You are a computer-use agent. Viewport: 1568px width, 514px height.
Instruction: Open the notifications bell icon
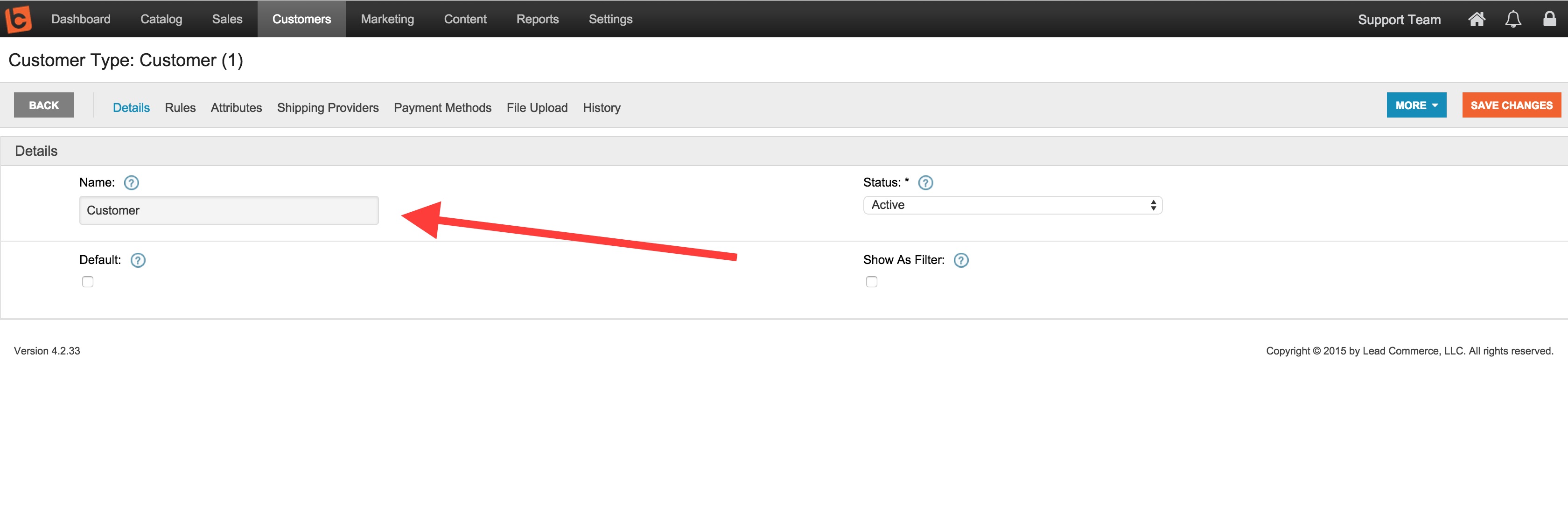pos(1512,20)
